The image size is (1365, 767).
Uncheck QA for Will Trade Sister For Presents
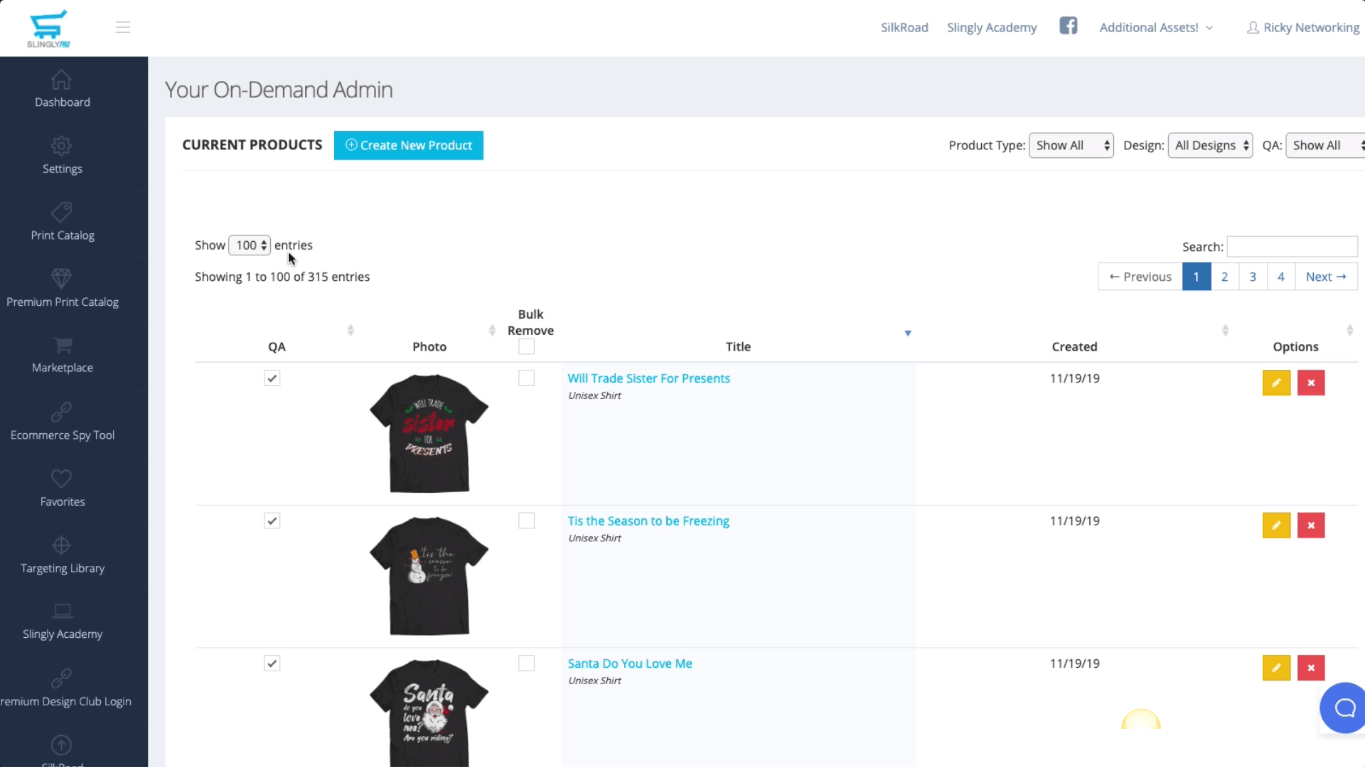272,378
